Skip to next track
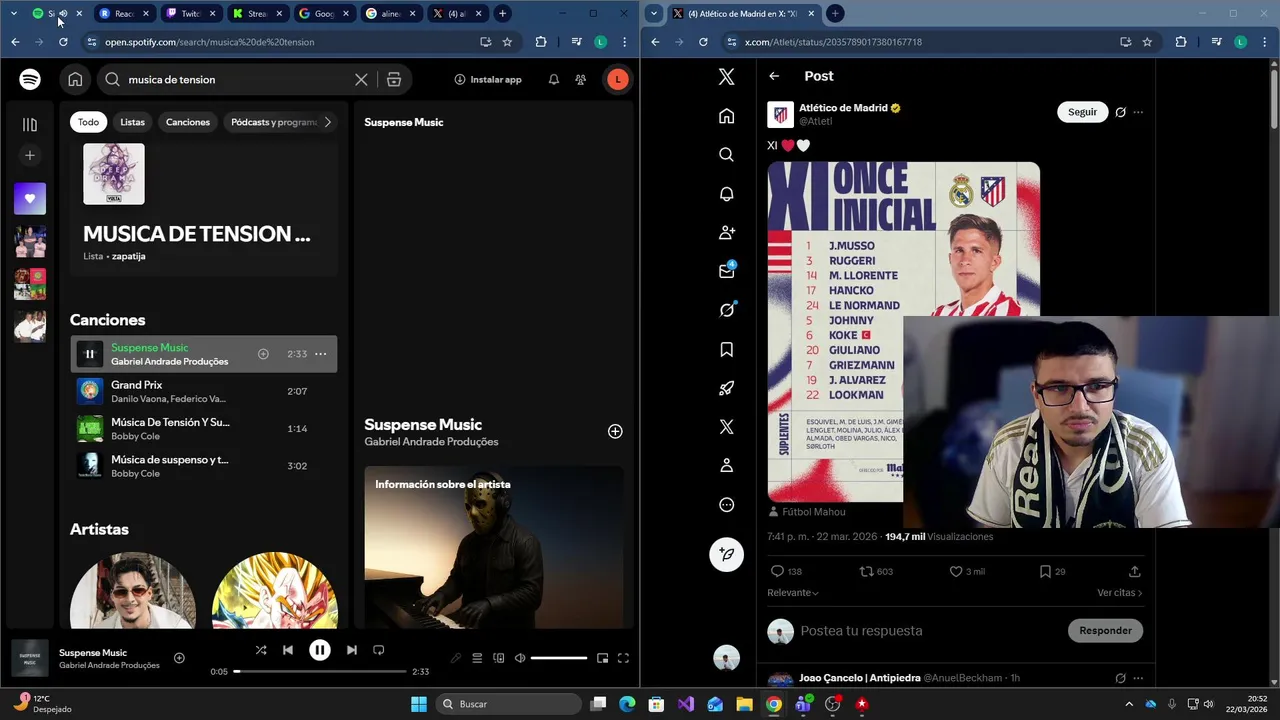 [x=351, y=650]
